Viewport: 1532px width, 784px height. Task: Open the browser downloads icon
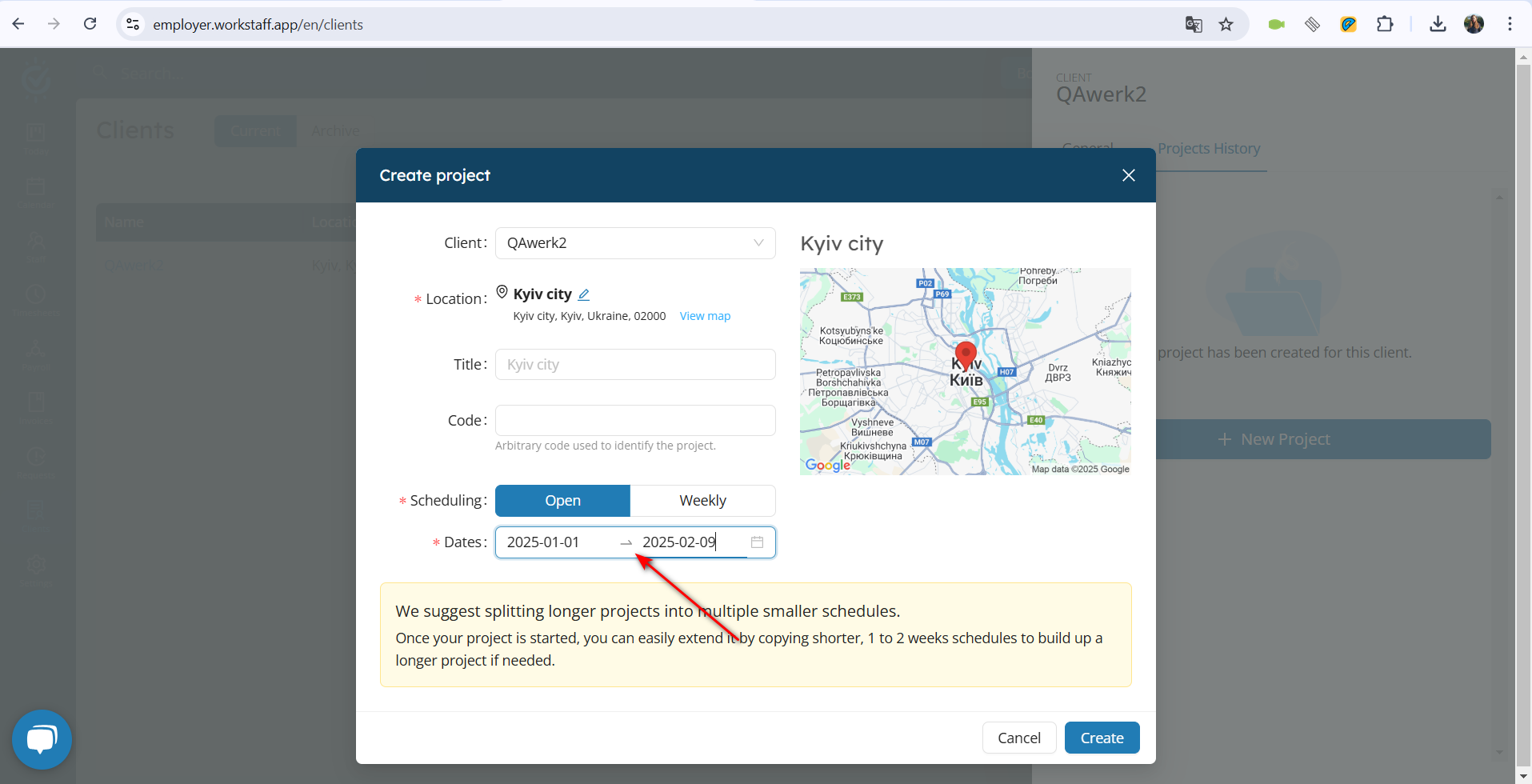click(1438, 24)
